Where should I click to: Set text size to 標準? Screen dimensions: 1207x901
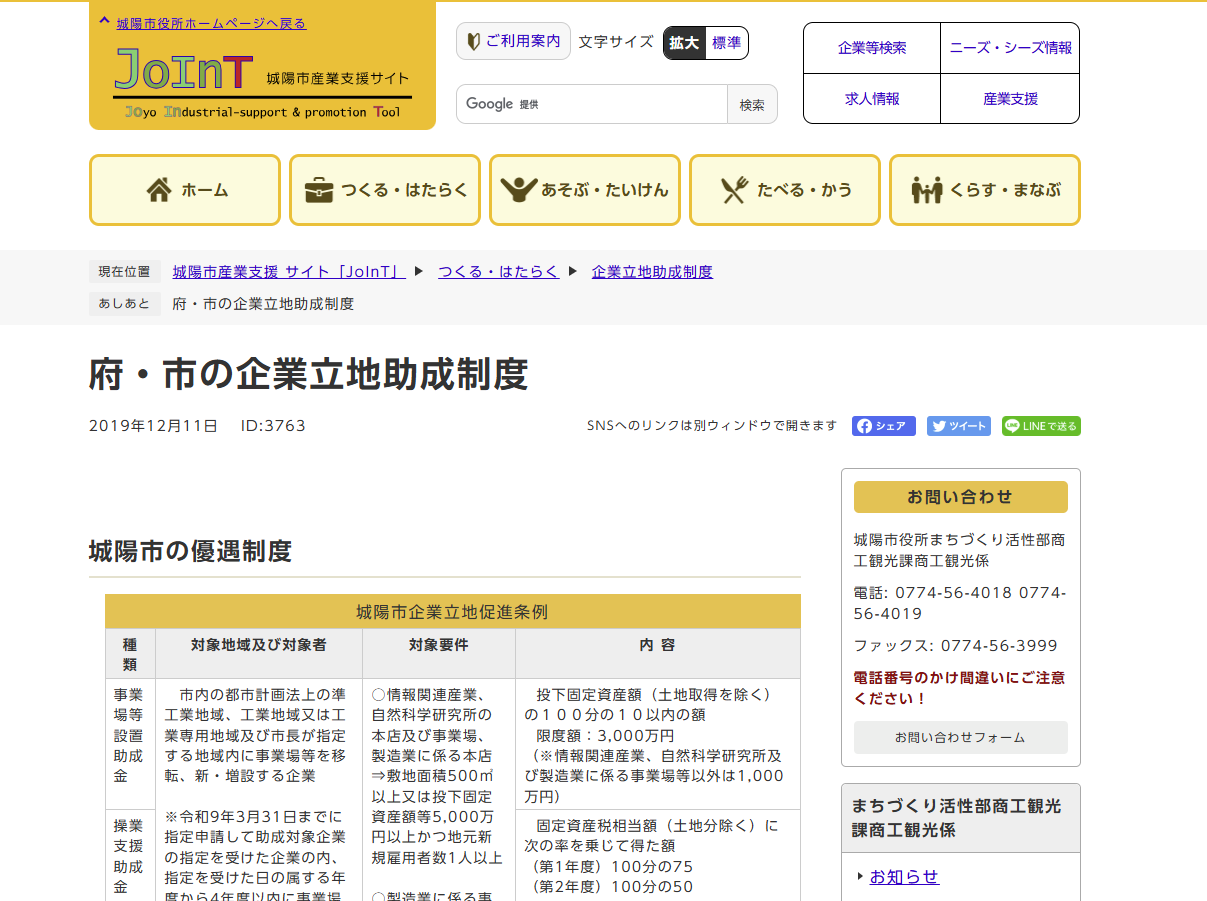point(727,43)
